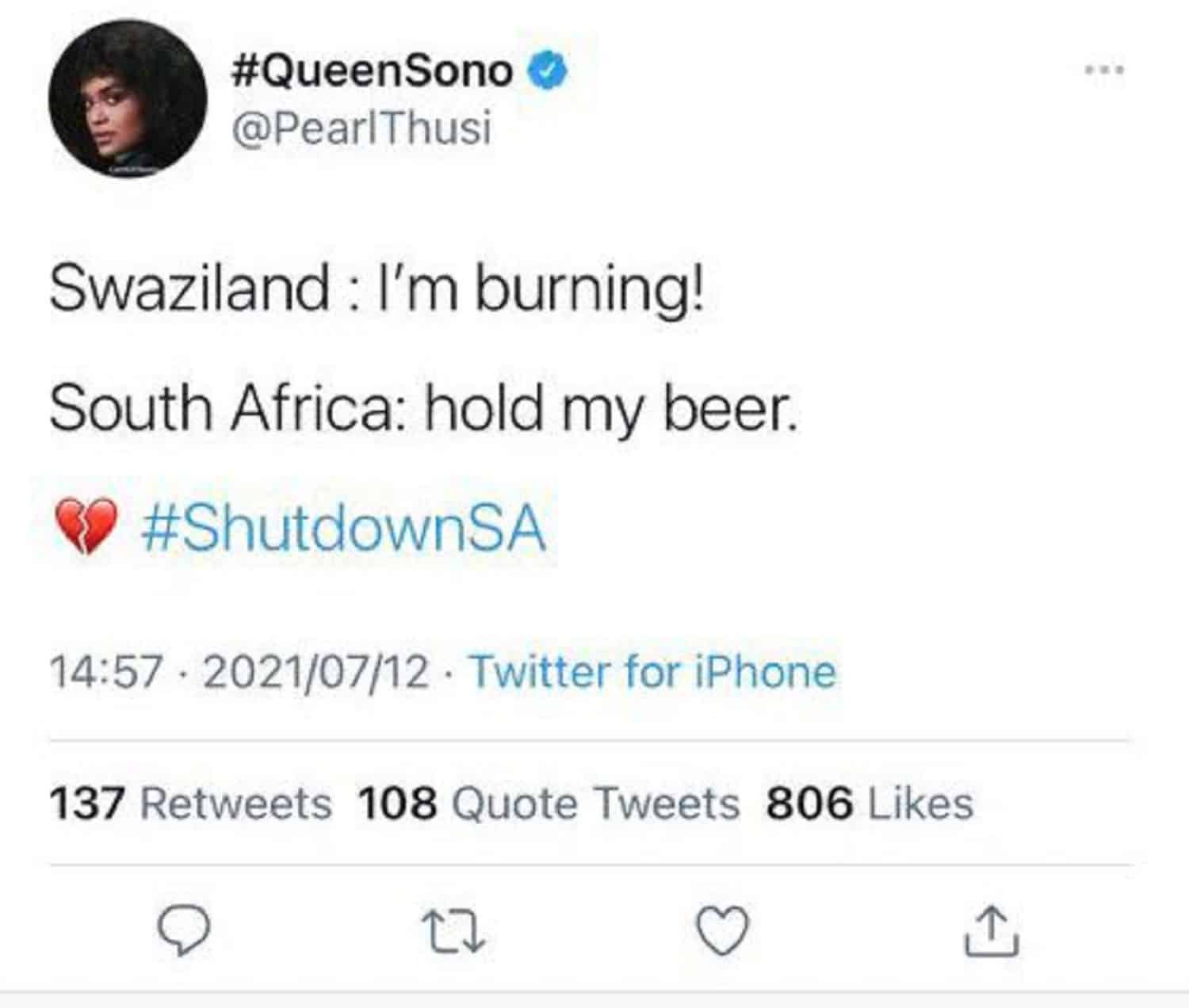Screen dimensions: 1189x1008
Task: Tap the share upload icon
Action: 991,932
